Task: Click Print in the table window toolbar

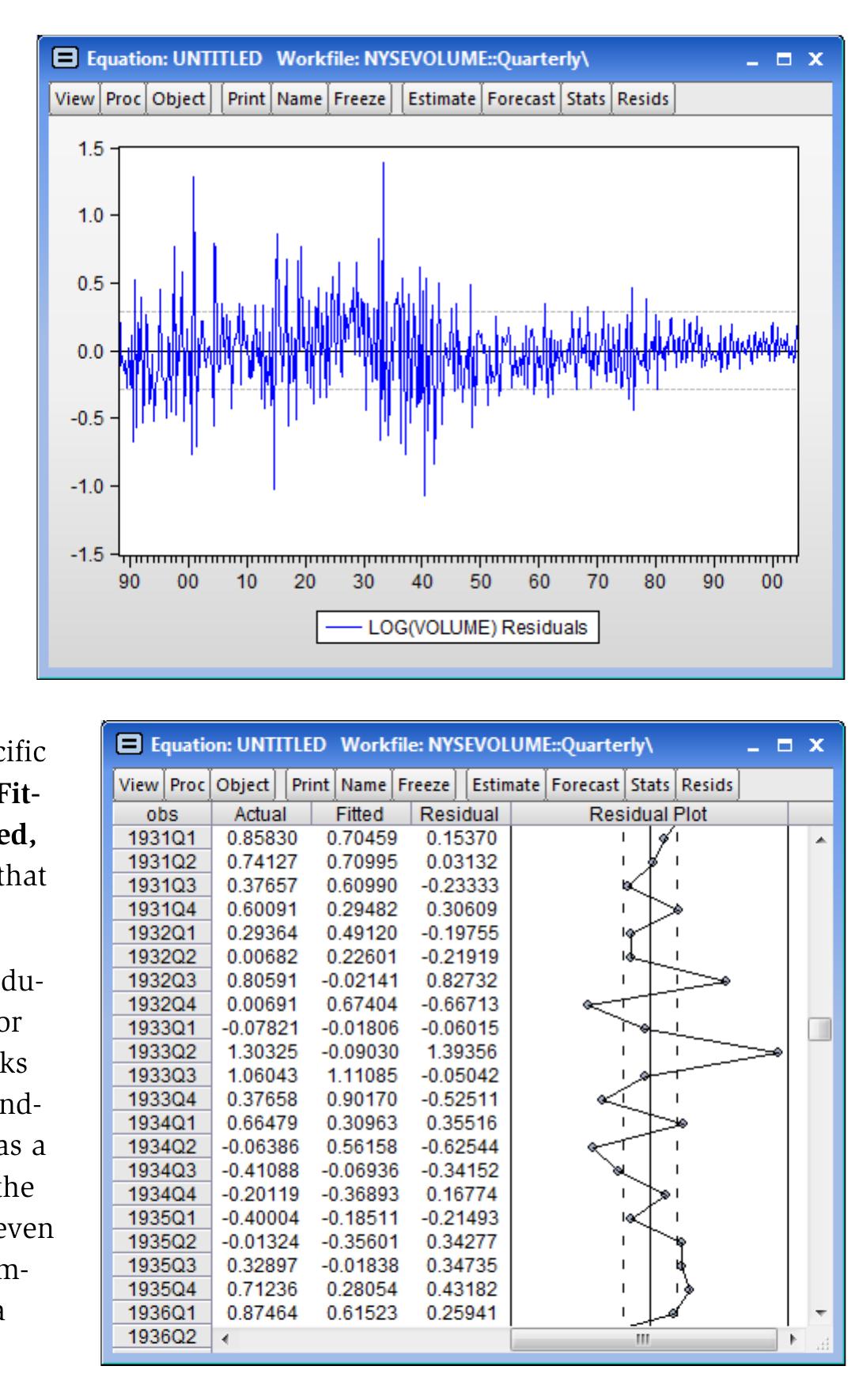Action: coord(310,785)
